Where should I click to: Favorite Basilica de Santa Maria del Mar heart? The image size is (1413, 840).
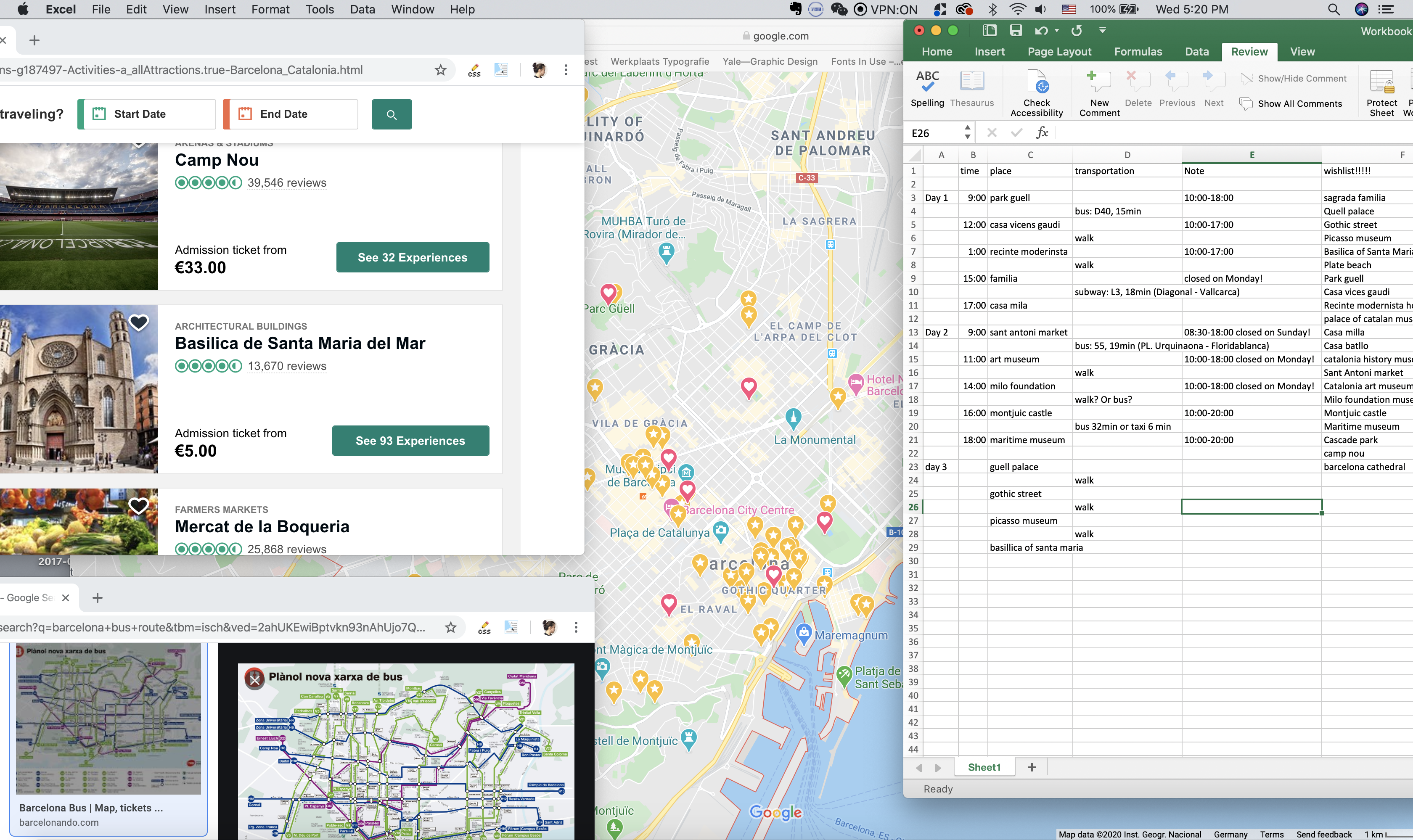point(139,322)
